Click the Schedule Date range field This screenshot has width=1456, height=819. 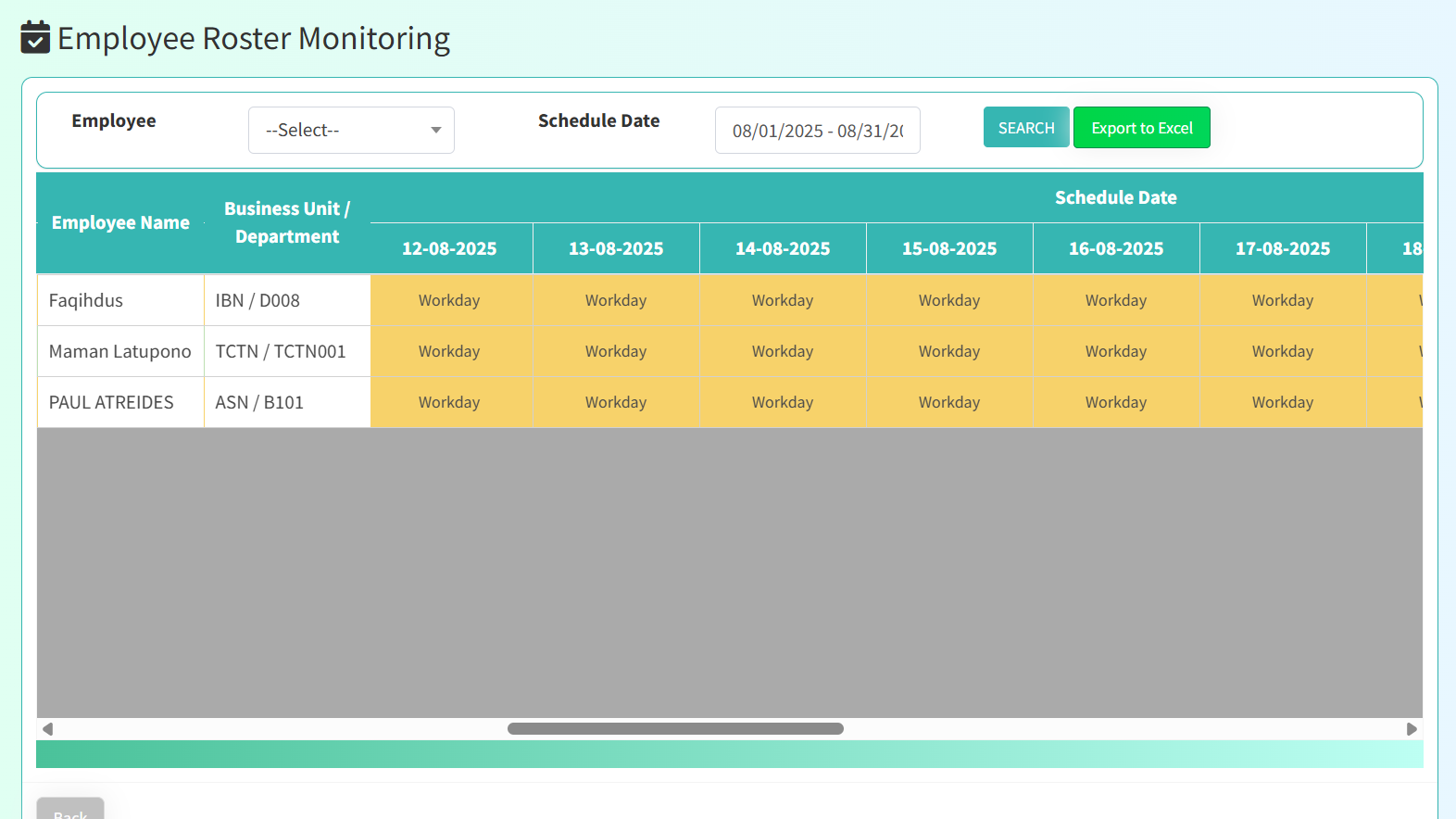(x=817, y=131)
